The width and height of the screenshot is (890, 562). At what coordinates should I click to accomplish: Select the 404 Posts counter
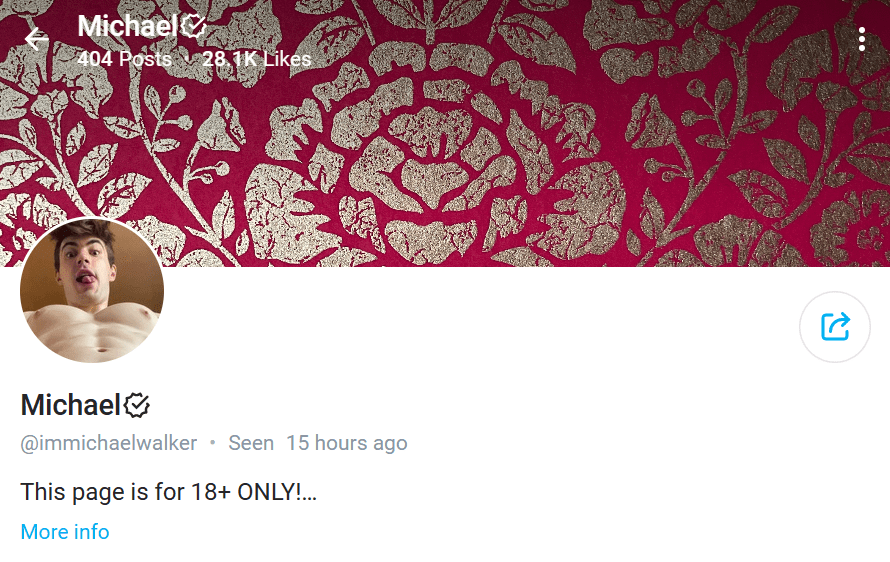pyautogui.click(x=124, y=58)
